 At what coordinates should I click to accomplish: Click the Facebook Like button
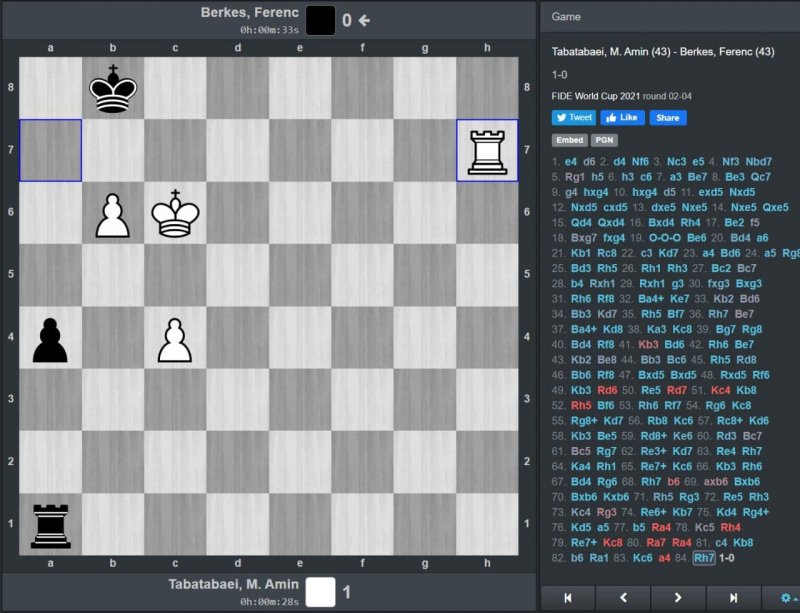coord(622,117)
